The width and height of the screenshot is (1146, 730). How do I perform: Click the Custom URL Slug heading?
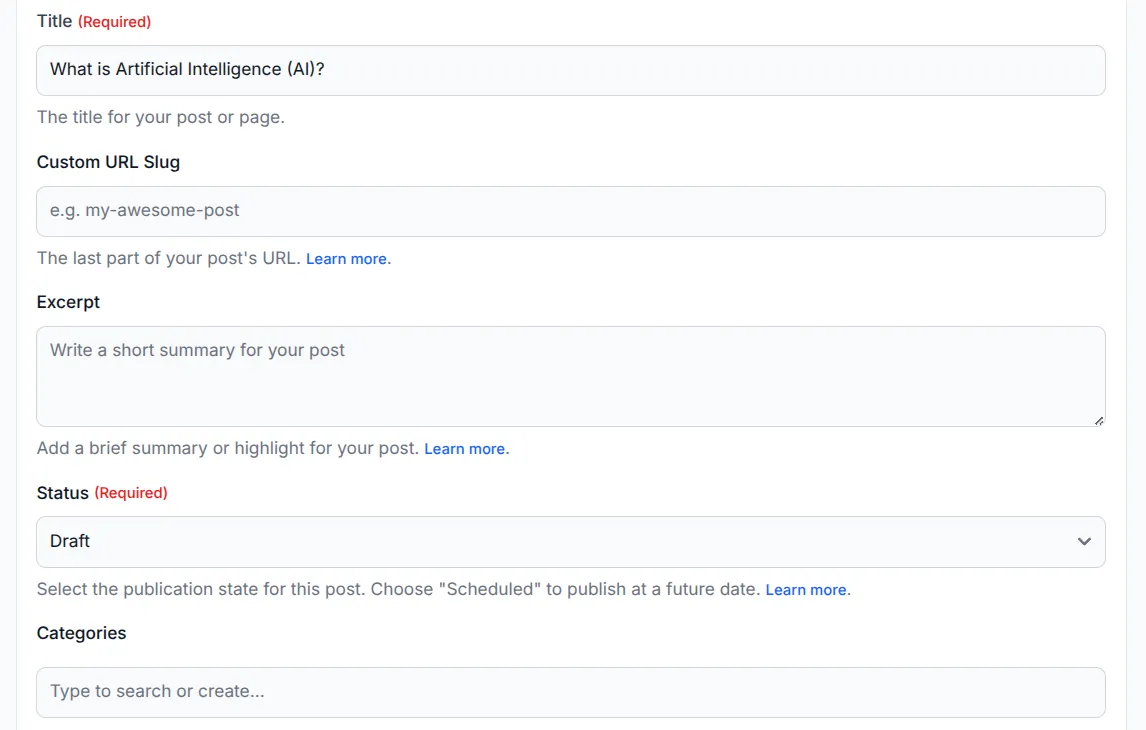tap(107, 161)
